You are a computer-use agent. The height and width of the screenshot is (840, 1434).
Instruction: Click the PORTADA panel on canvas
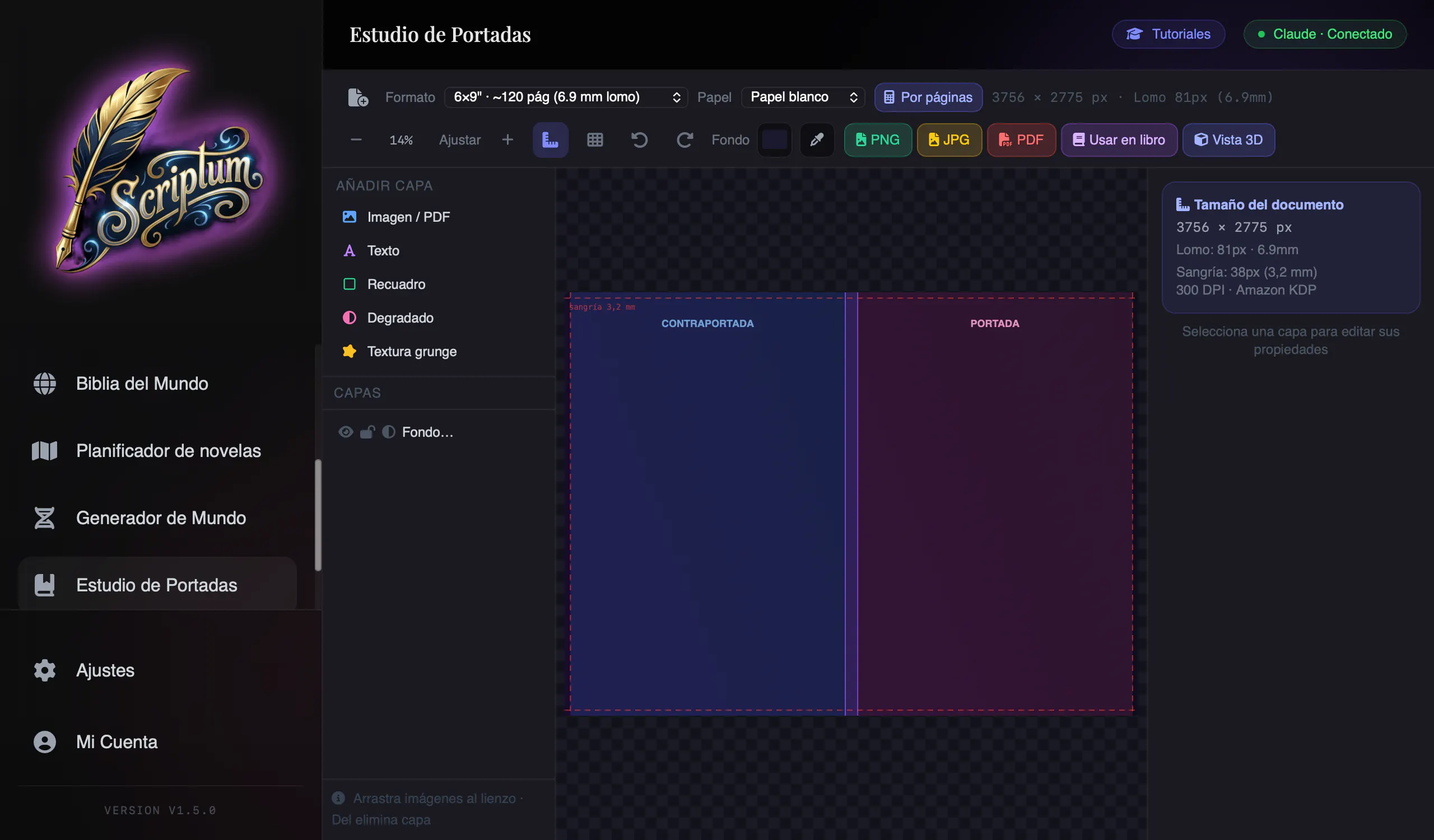tap(995, 503)
